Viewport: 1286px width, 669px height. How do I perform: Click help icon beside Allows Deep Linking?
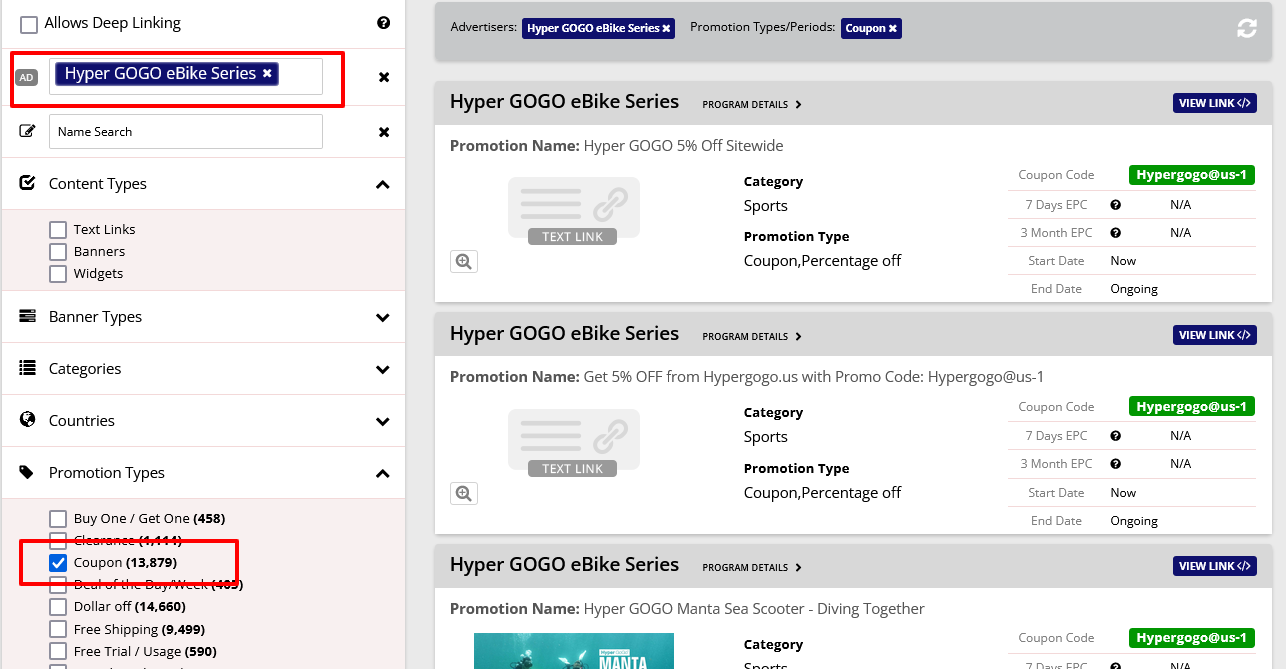coord(383,23)
